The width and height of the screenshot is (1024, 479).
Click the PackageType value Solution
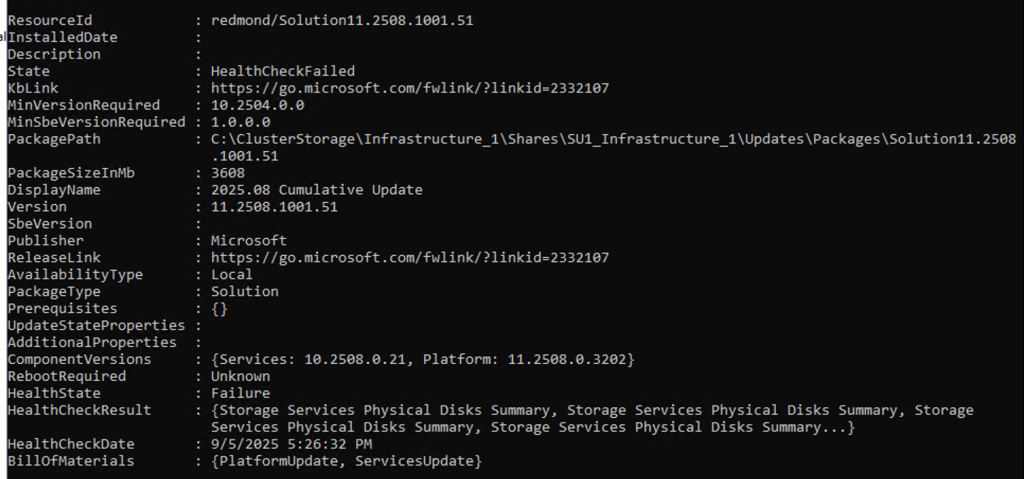244,291
